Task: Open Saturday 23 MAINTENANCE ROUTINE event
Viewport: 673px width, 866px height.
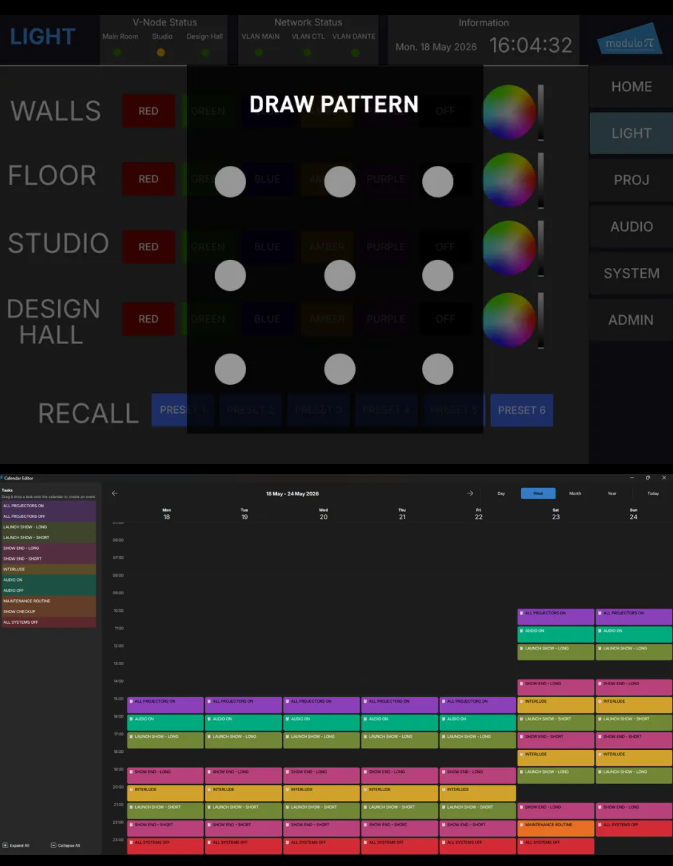Action: (x=555, y=828)
